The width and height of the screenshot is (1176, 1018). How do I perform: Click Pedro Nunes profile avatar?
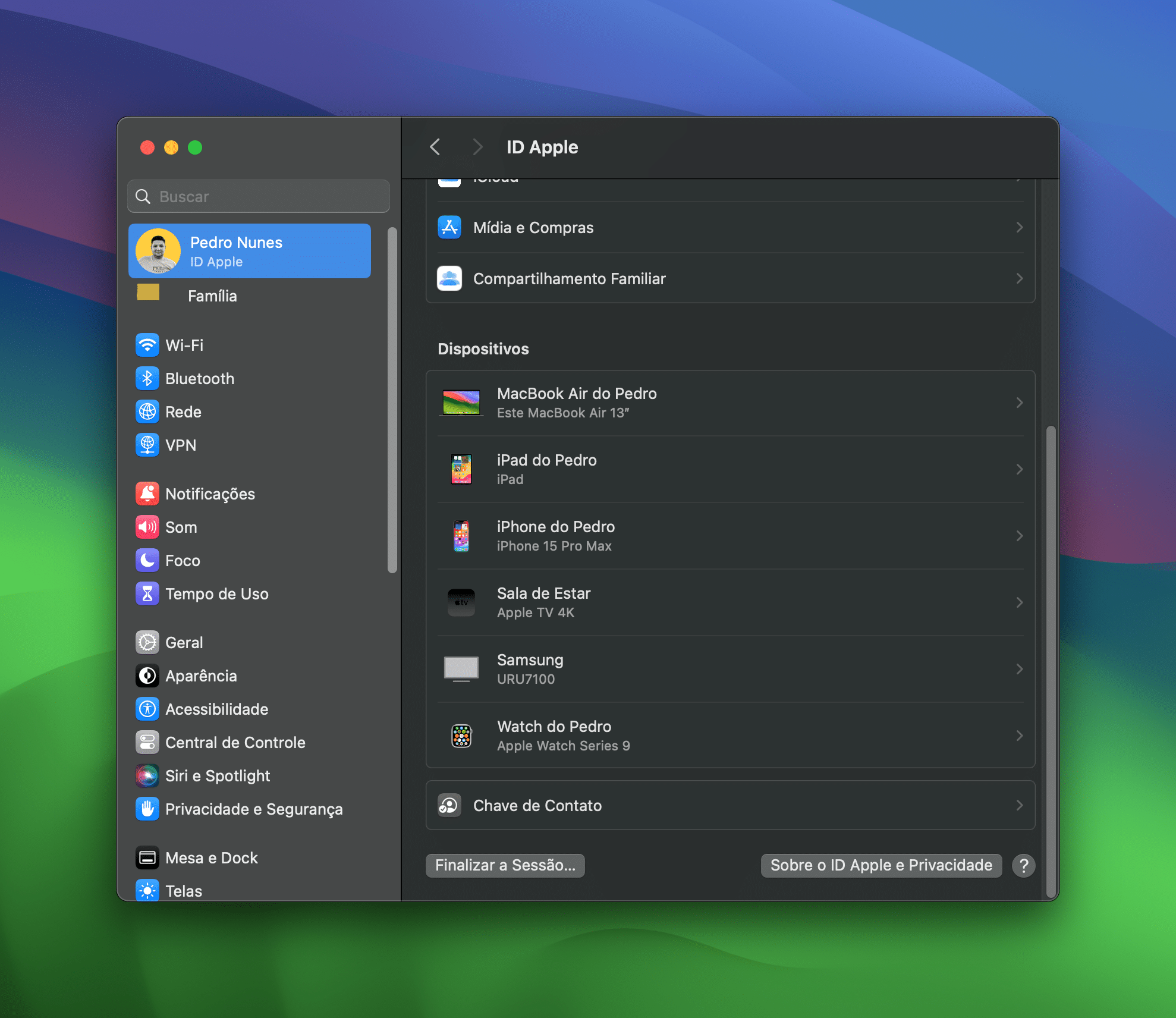[x=158, y=251]
